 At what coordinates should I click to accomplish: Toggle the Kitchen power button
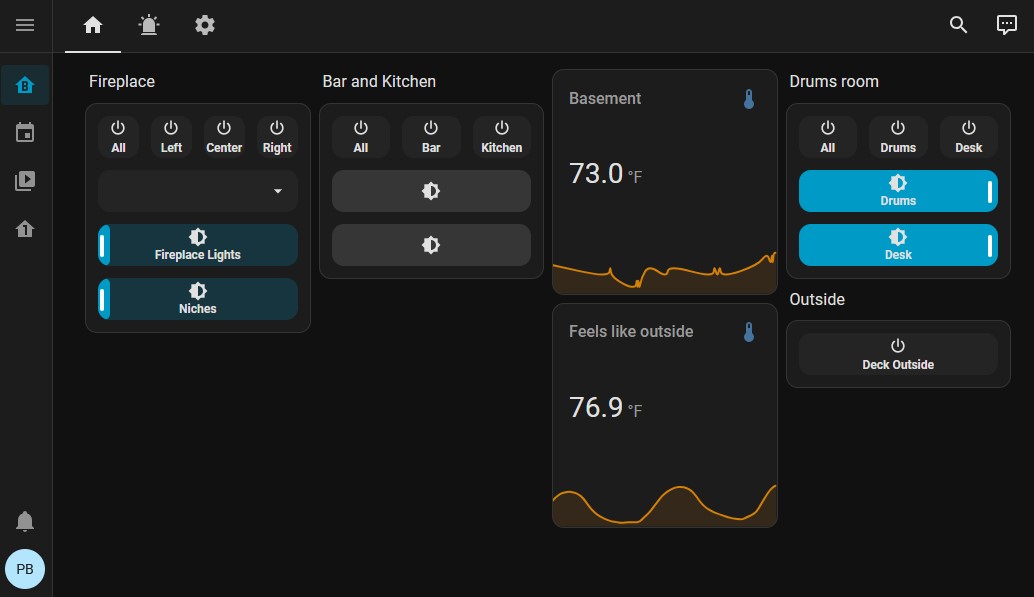pos(502,137)
